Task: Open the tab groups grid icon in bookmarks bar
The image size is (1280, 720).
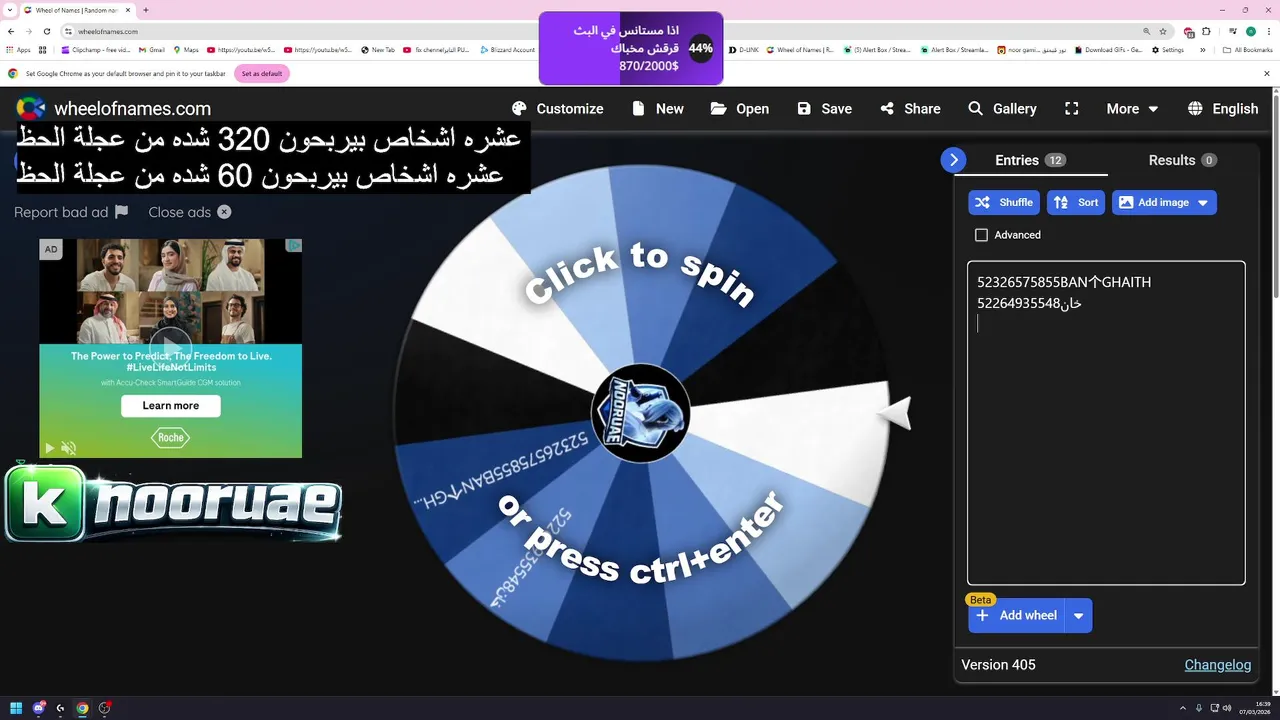Action: 43,49
